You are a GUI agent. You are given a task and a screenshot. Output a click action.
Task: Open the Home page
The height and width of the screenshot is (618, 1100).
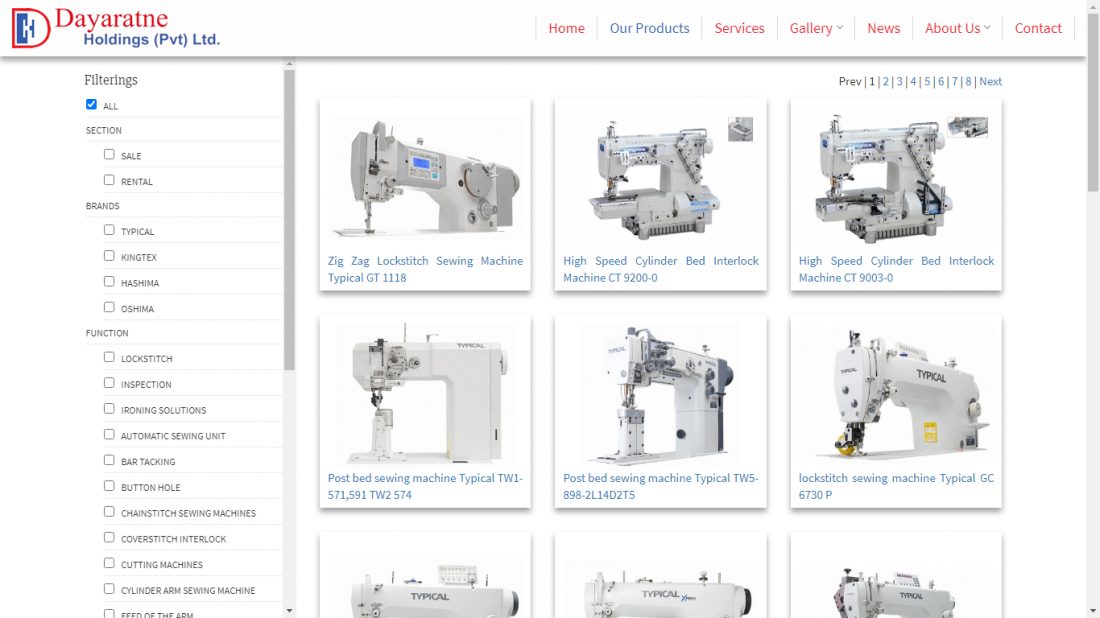566,28
